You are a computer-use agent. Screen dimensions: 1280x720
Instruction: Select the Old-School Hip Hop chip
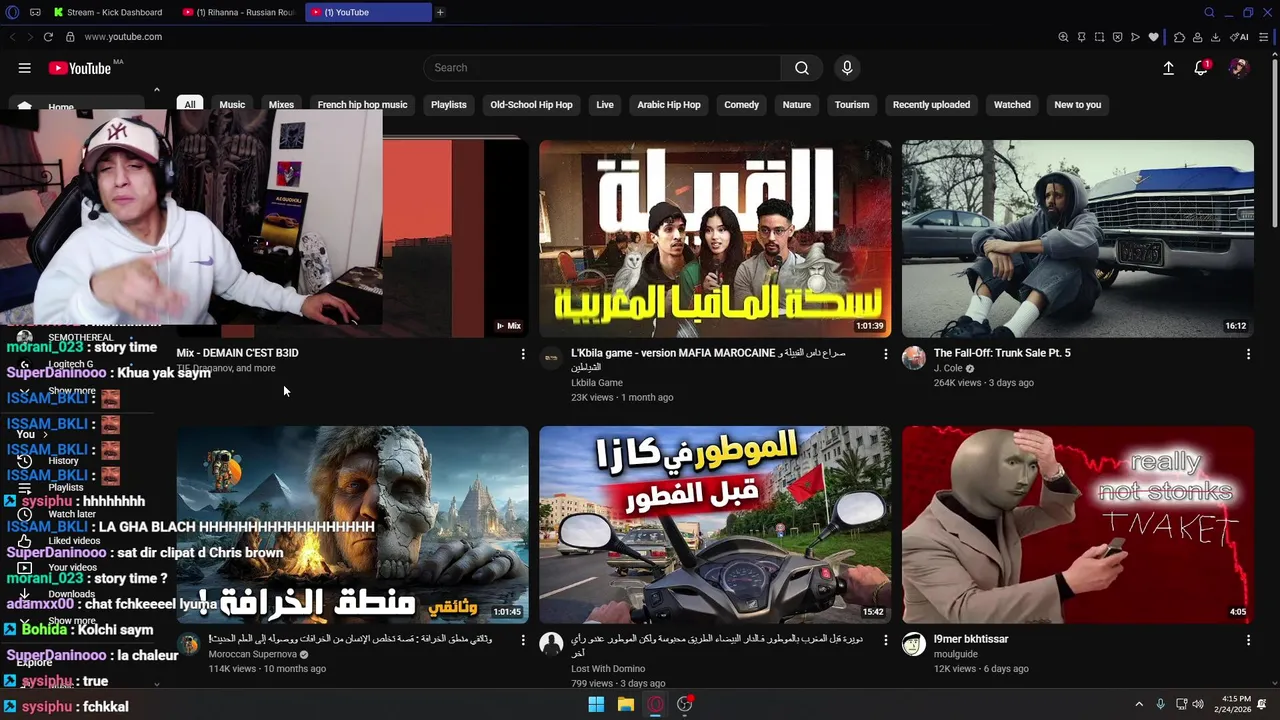(x=531, y=104)
